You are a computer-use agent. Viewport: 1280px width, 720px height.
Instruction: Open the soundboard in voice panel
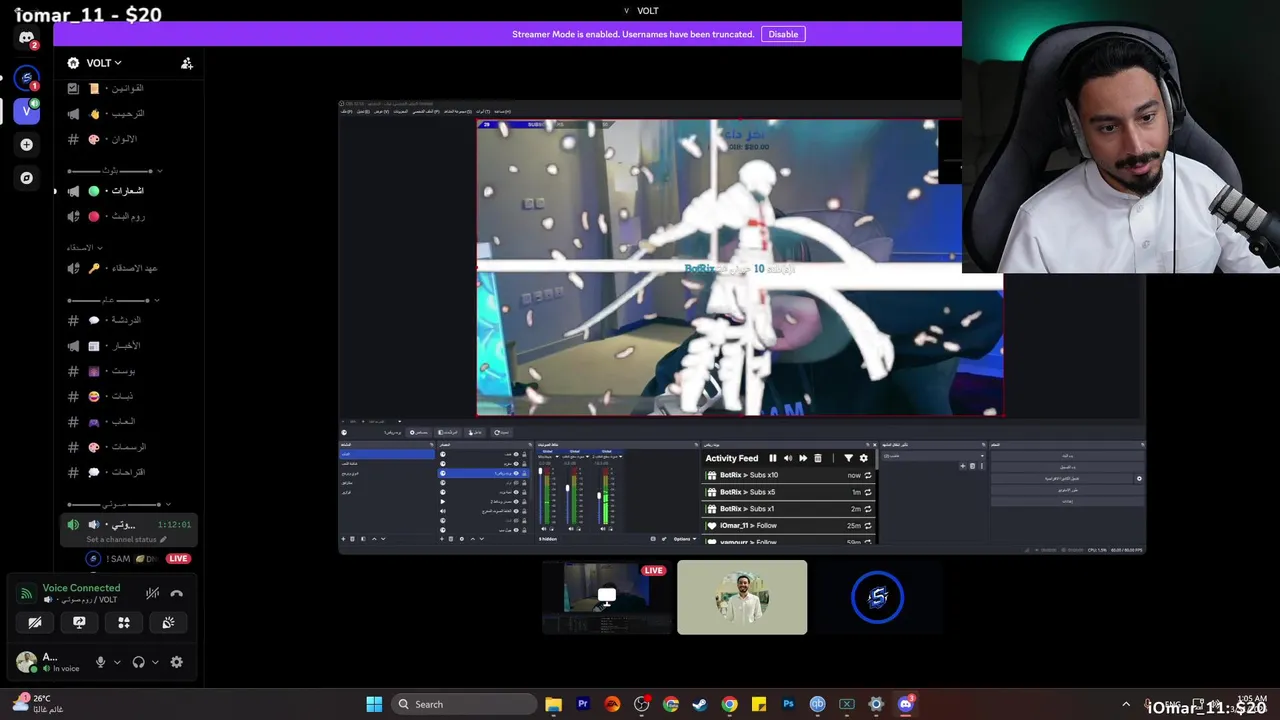168,622
